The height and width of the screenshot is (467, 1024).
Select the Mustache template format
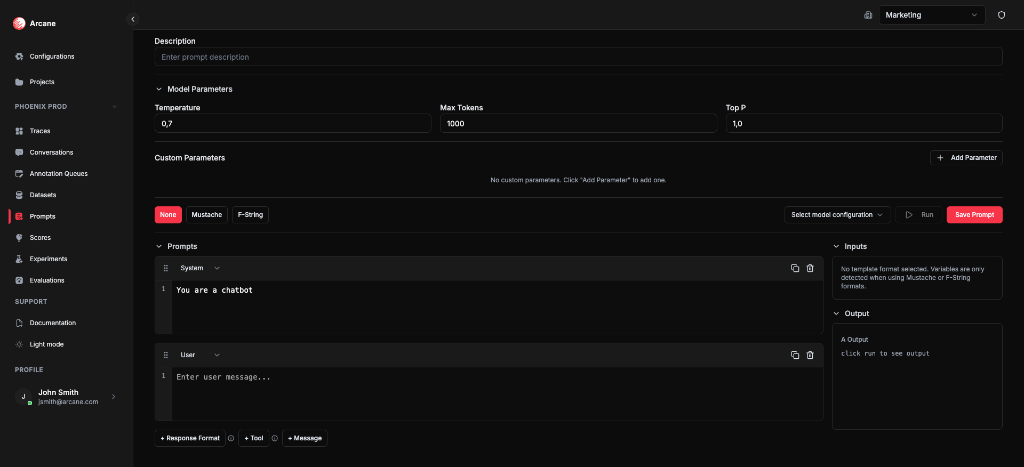(x=206, y=214)
